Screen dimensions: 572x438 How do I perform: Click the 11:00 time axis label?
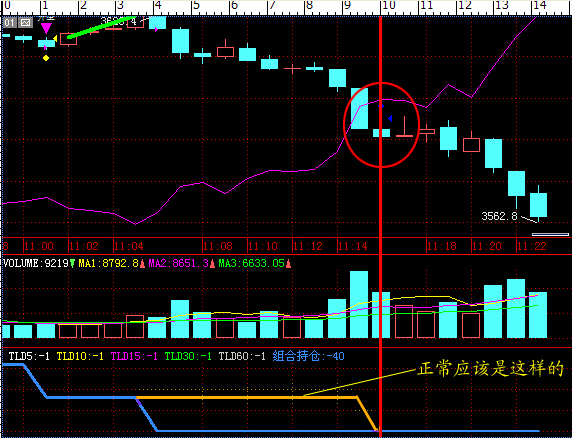pos(39,247)
